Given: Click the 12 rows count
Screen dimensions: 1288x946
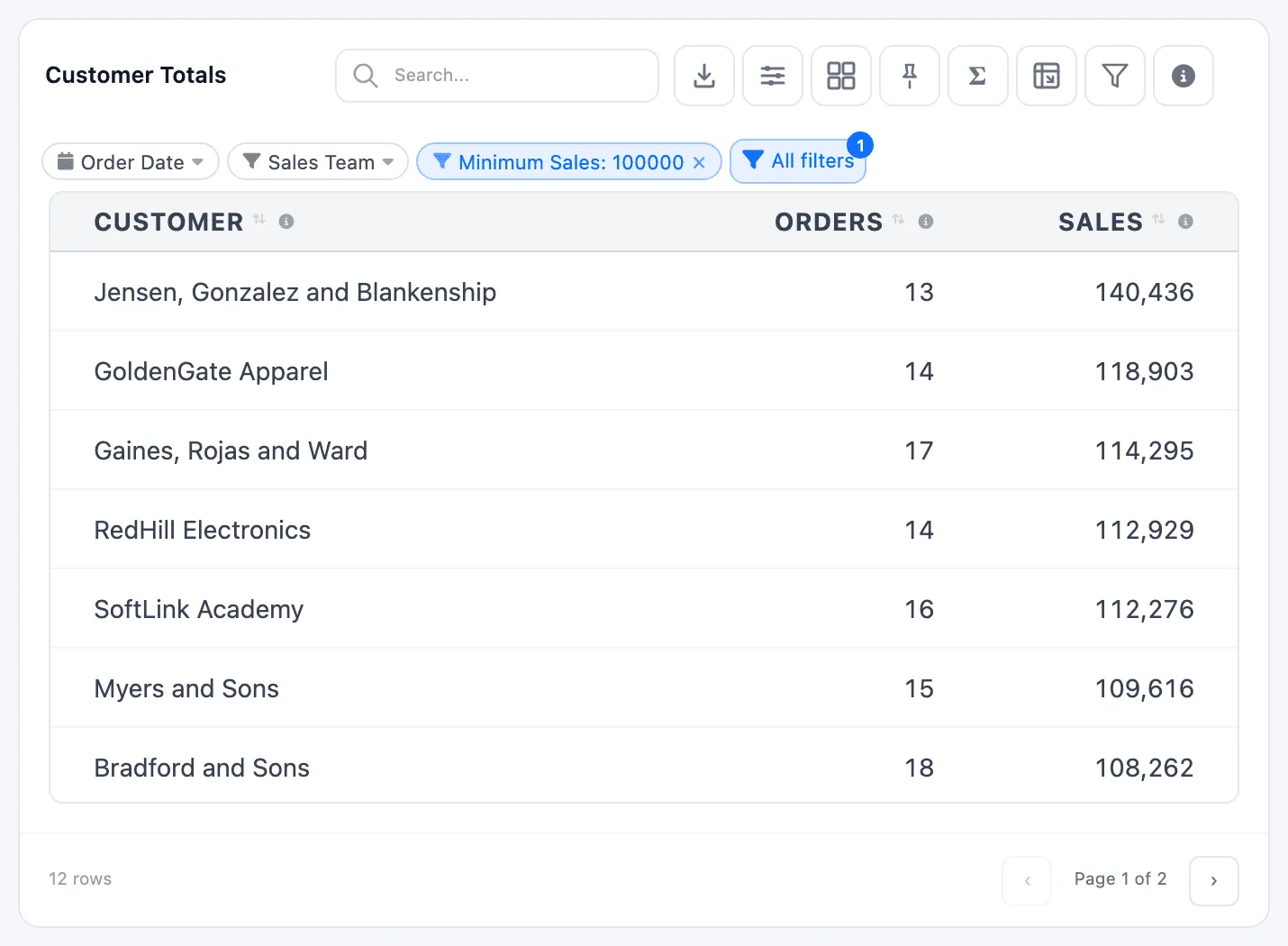Looking at the screenshot, I should [x=80, y=878].
